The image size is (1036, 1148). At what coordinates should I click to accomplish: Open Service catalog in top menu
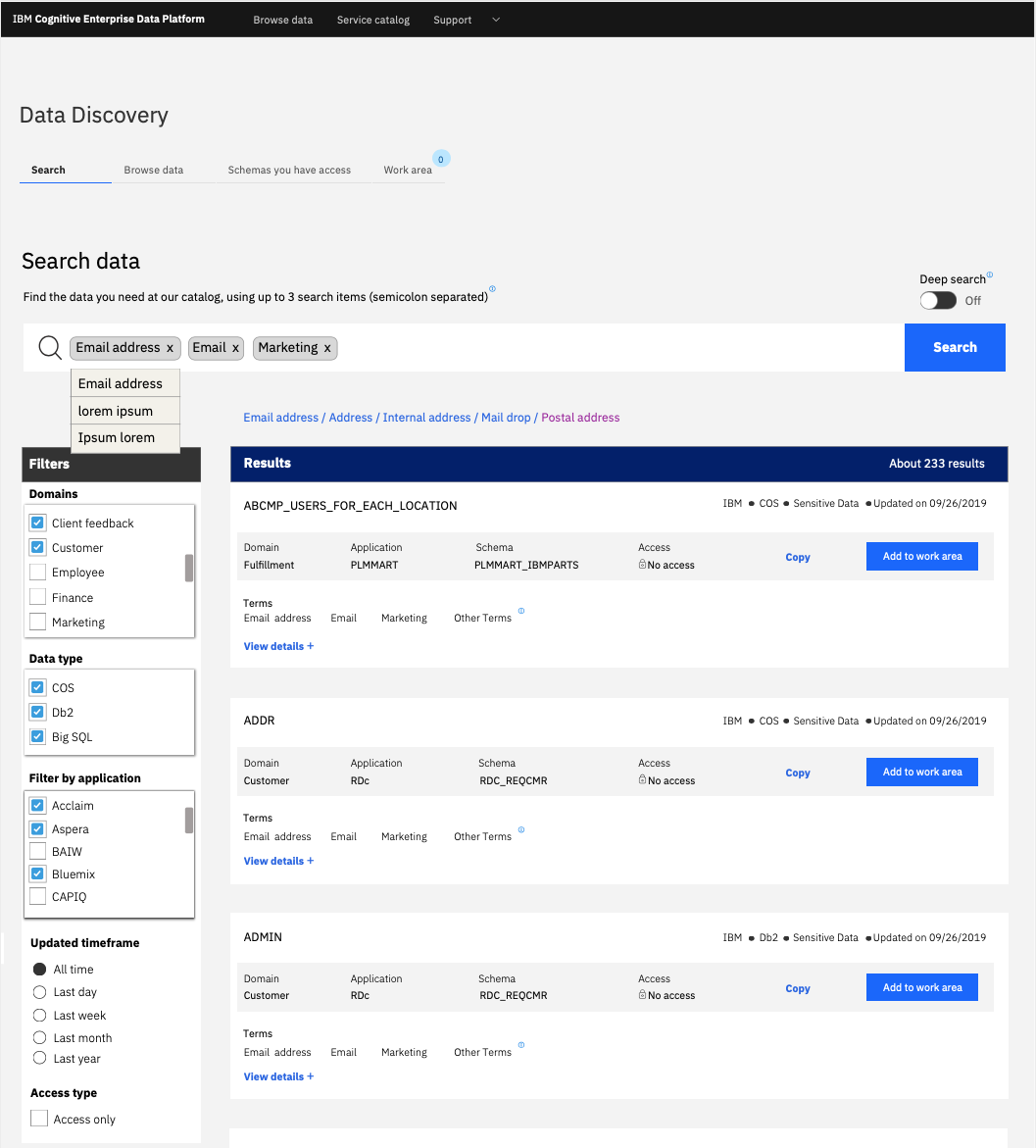click(372, 20)
